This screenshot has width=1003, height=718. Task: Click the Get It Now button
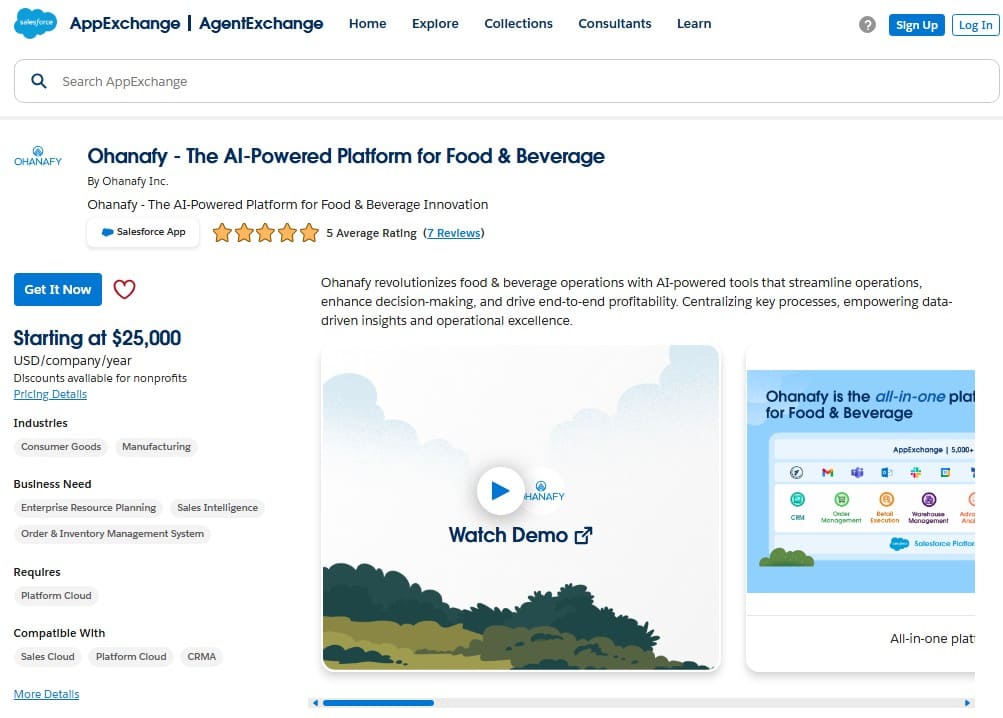pos(58,289)
